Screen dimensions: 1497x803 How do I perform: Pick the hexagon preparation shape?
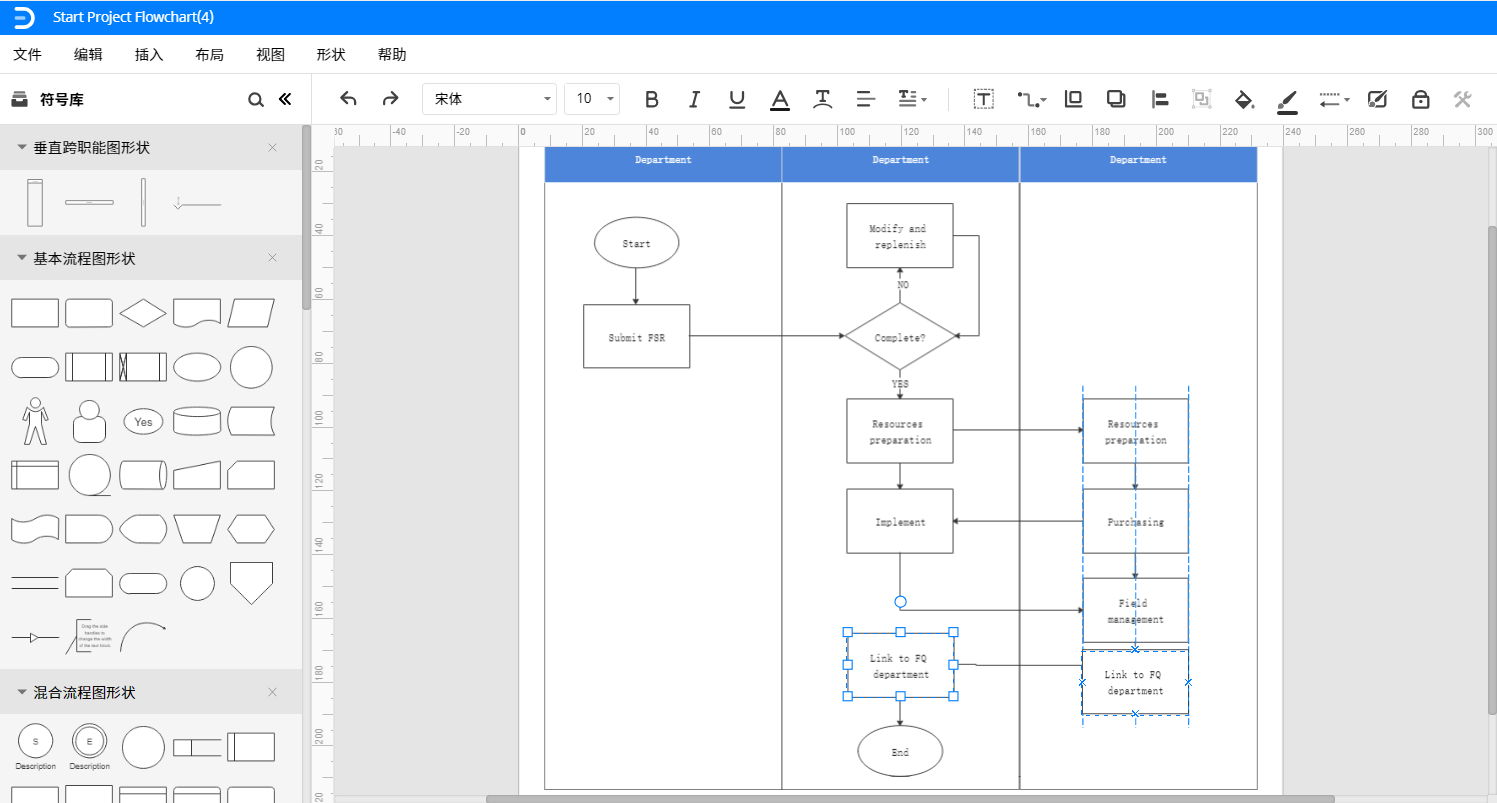click(x=251, y=529)
